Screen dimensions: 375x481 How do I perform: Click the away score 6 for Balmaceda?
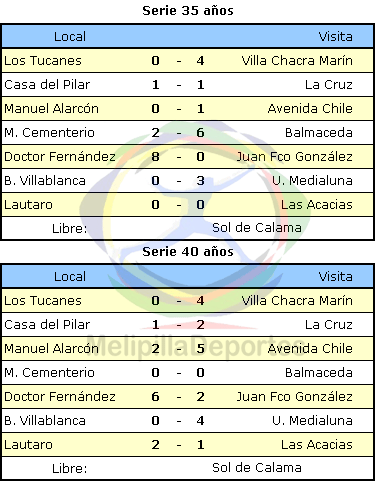(x=200, y=133)
